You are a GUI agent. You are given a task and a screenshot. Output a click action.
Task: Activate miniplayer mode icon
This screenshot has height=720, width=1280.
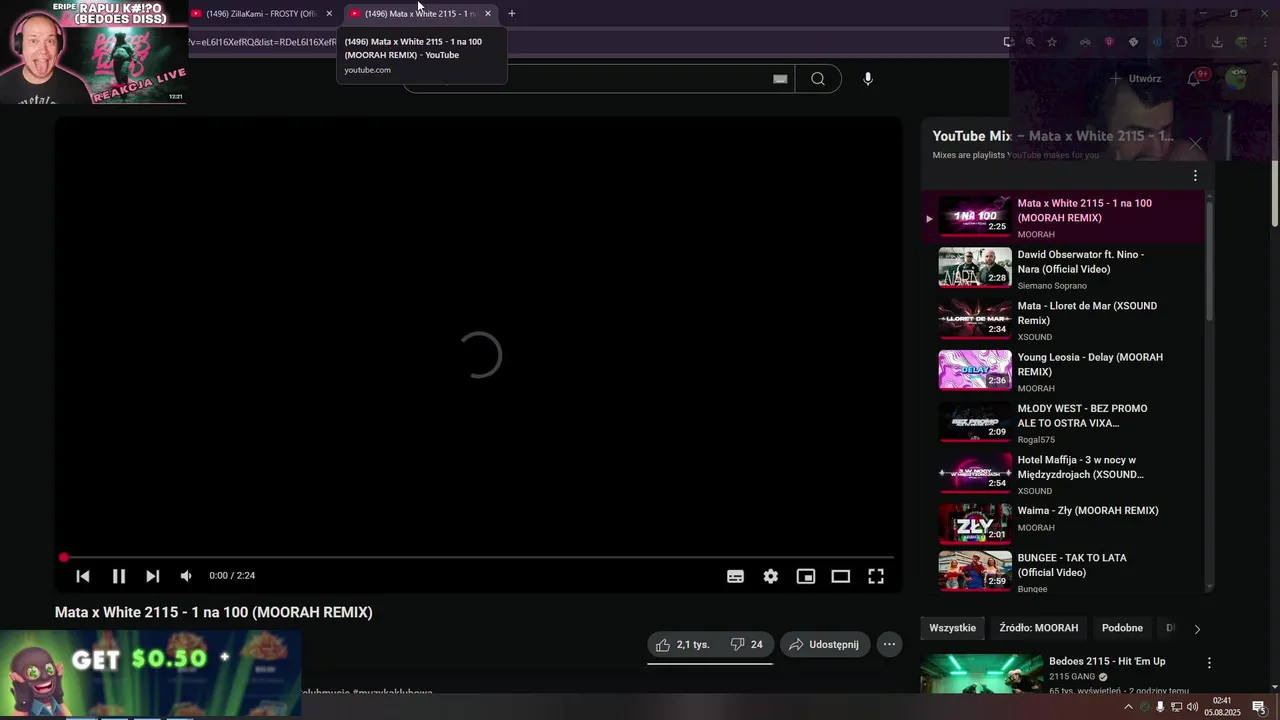click(806, 576)
